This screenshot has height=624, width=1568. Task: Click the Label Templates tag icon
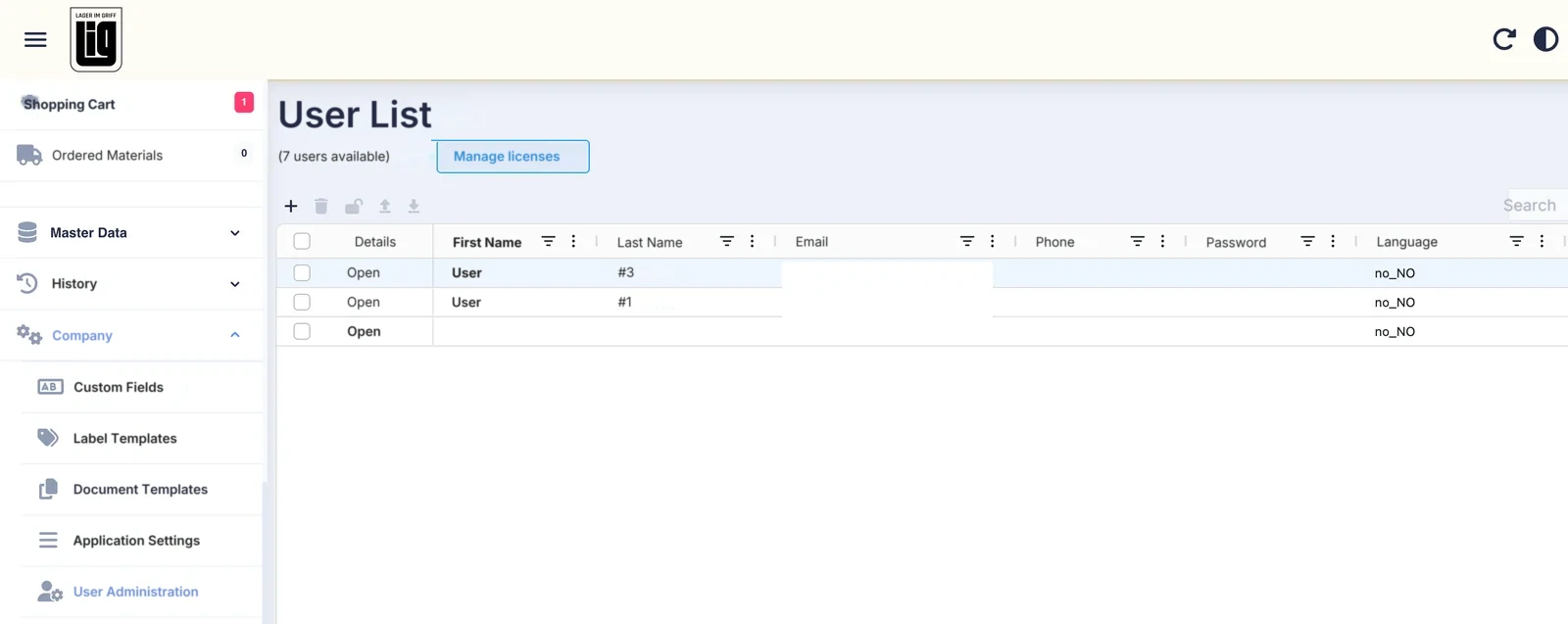click(x=48, y=437)
